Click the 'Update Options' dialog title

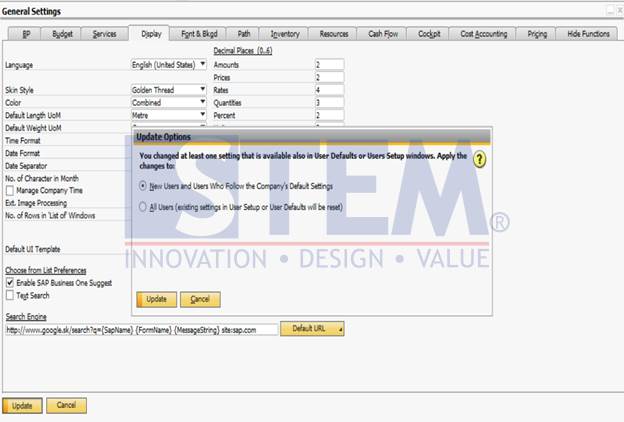click(164, 137)
